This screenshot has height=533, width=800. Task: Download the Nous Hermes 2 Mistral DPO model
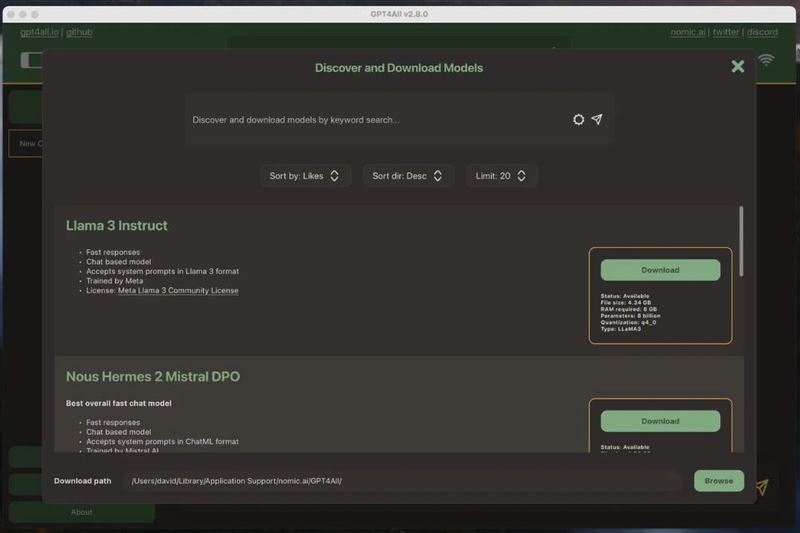pos(660,421)
